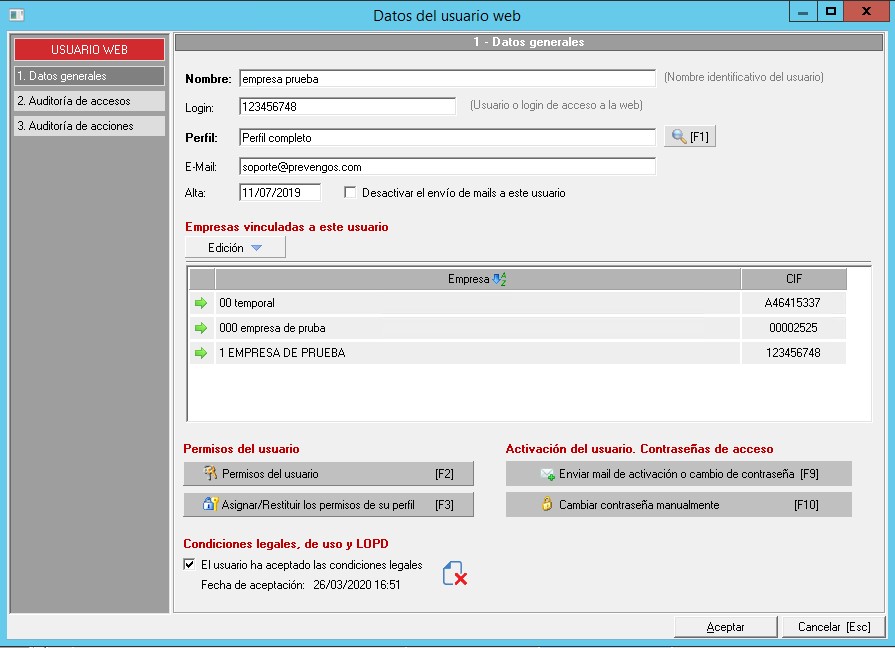
Task: Click the E-Mail input field
Action: [447, 167]
